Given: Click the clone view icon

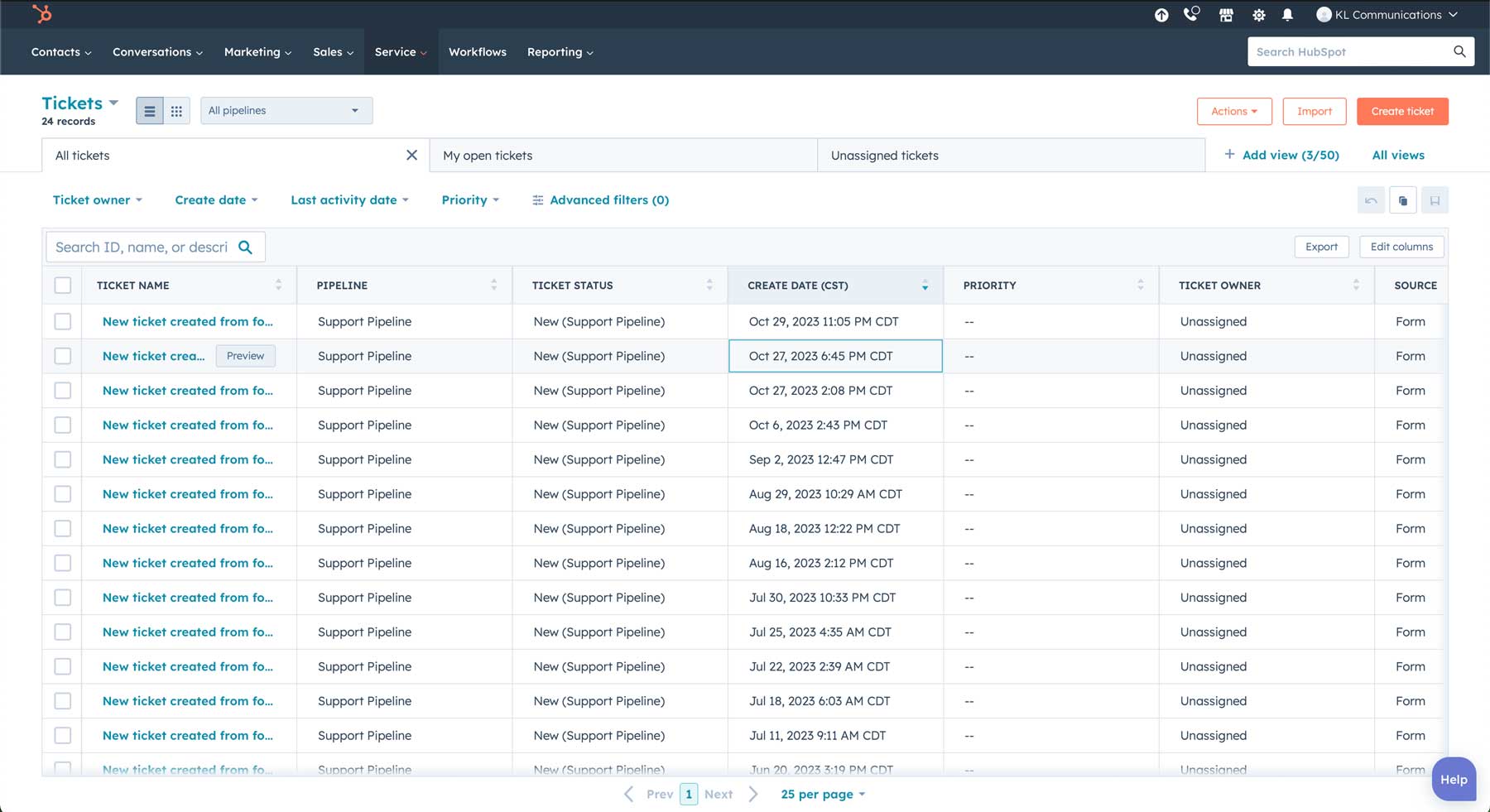Looking at the screenshot, I should (x=1402, y=200).
